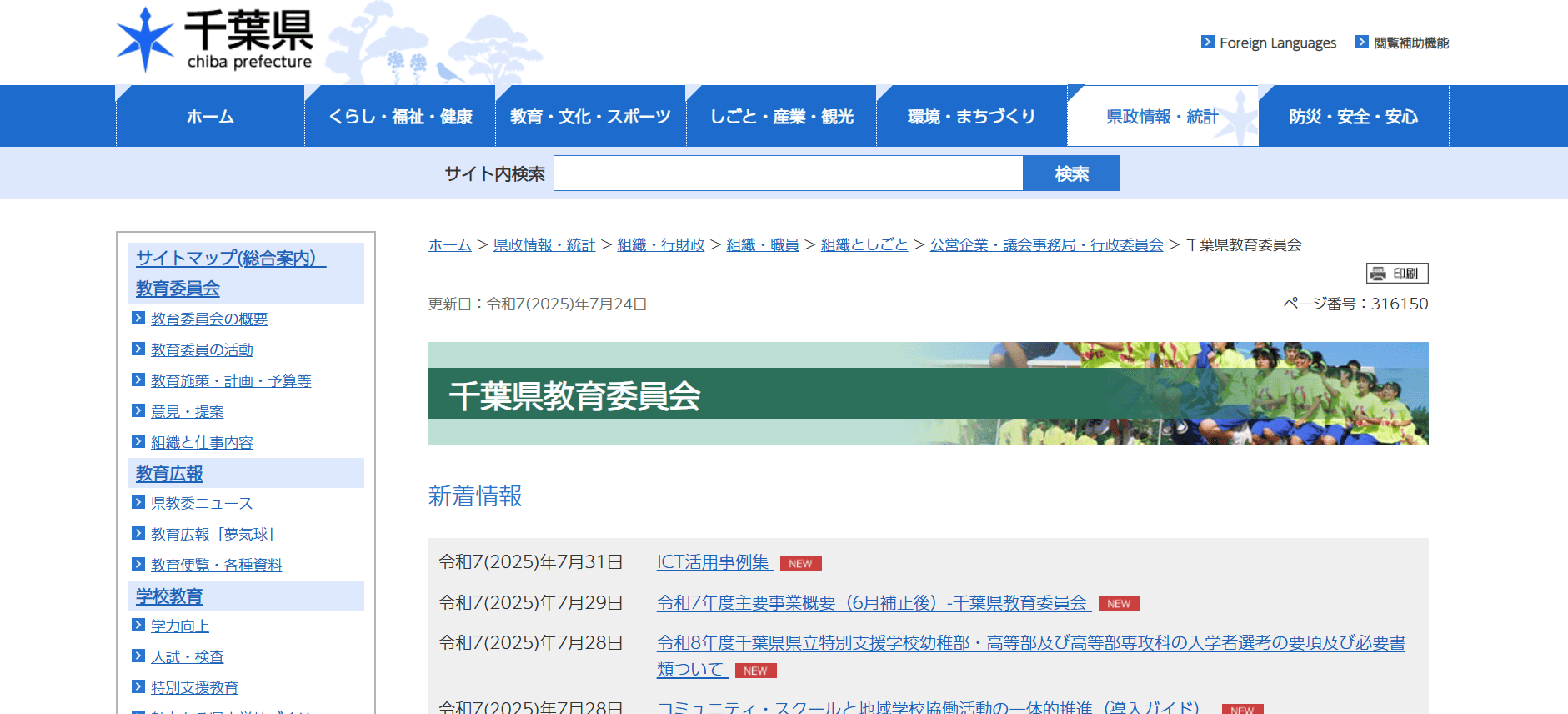The image size is (1568, 714).
Task: Open 意見・提案 sidebar link
Action: 188,411
